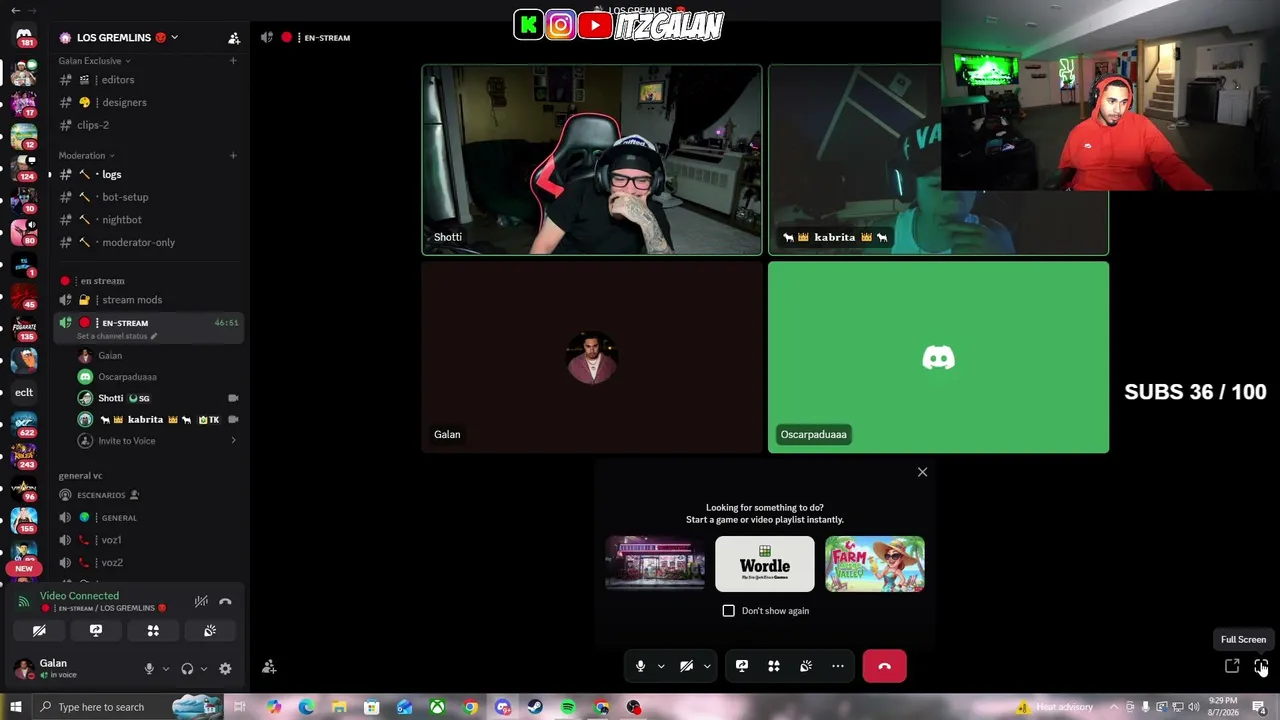The width and height of the screenshot is (1280, 720).
Task: Pop out the call window
Action: pyautogui.click(x=1232, y=666)
